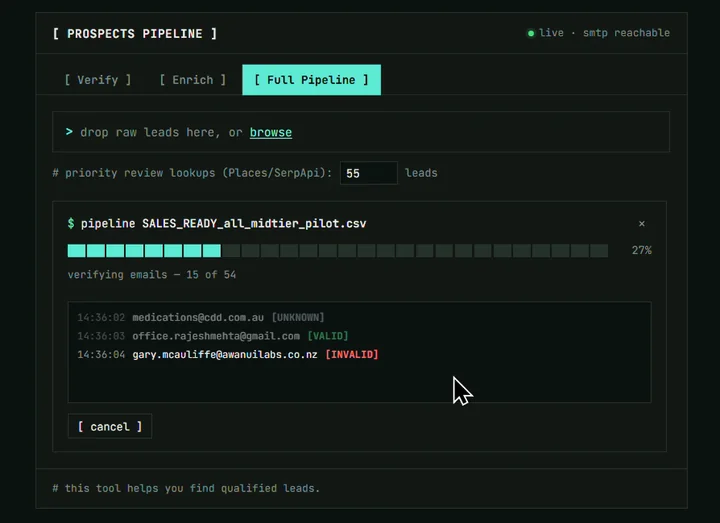Click the pipeline progress bar
Screen dimensions: 720x523
[338, 251]
